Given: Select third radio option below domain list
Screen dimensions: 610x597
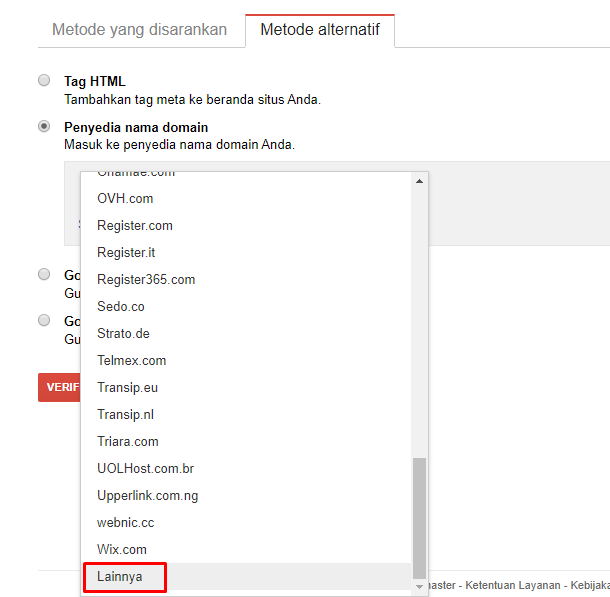Looking at the screenshot, I should [x=44, y=274].
